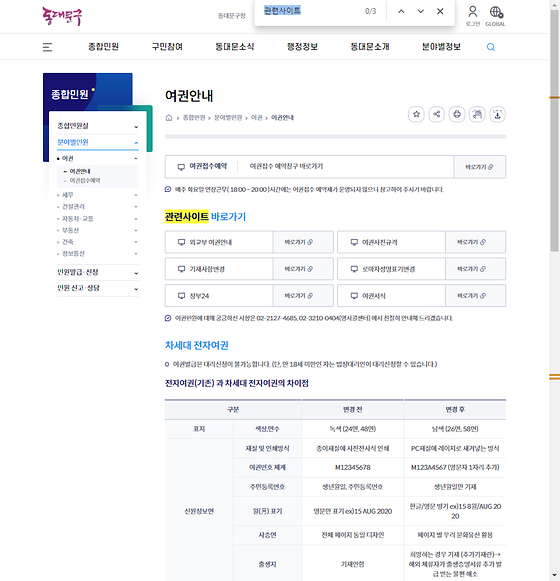Click the print page icon
This screenshot has width=560, height=581.
coord(457,114)
